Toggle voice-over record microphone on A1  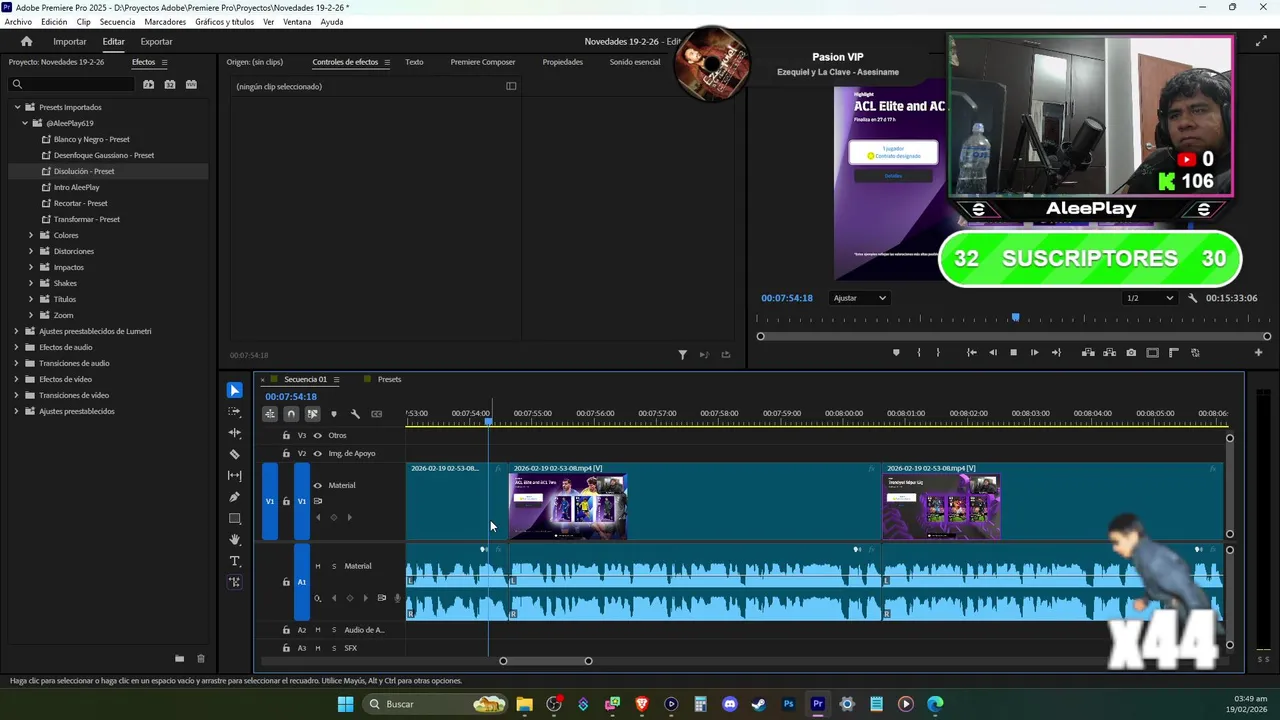coord(397,598)
